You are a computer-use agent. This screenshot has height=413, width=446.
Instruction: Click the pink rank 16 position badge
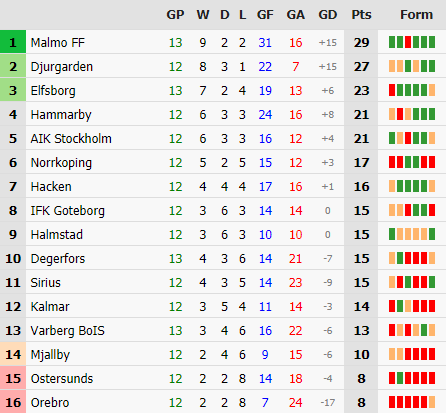(13, 402)
